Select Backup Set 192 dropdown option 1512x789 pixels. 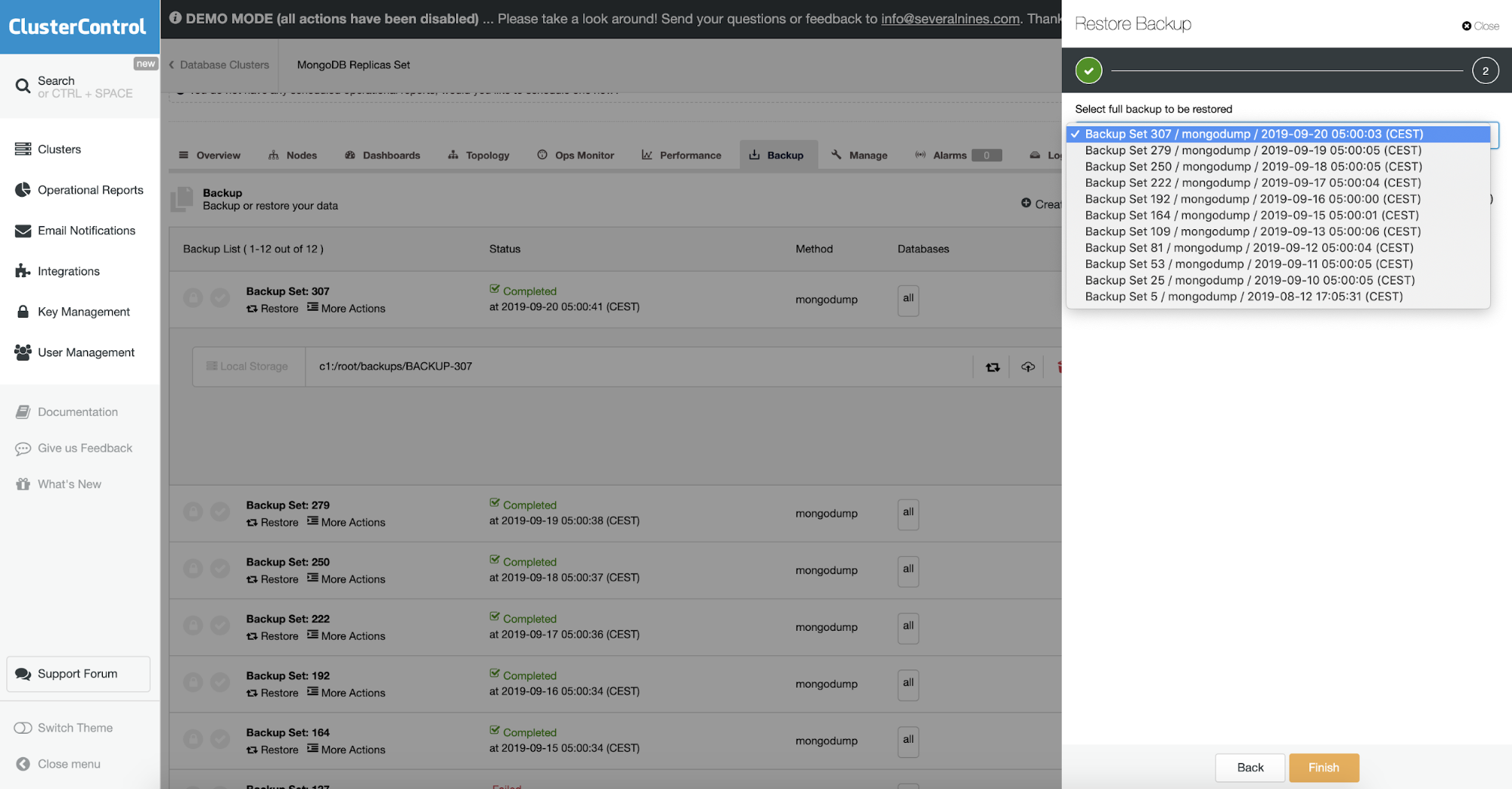click(x=1278, y=199)
